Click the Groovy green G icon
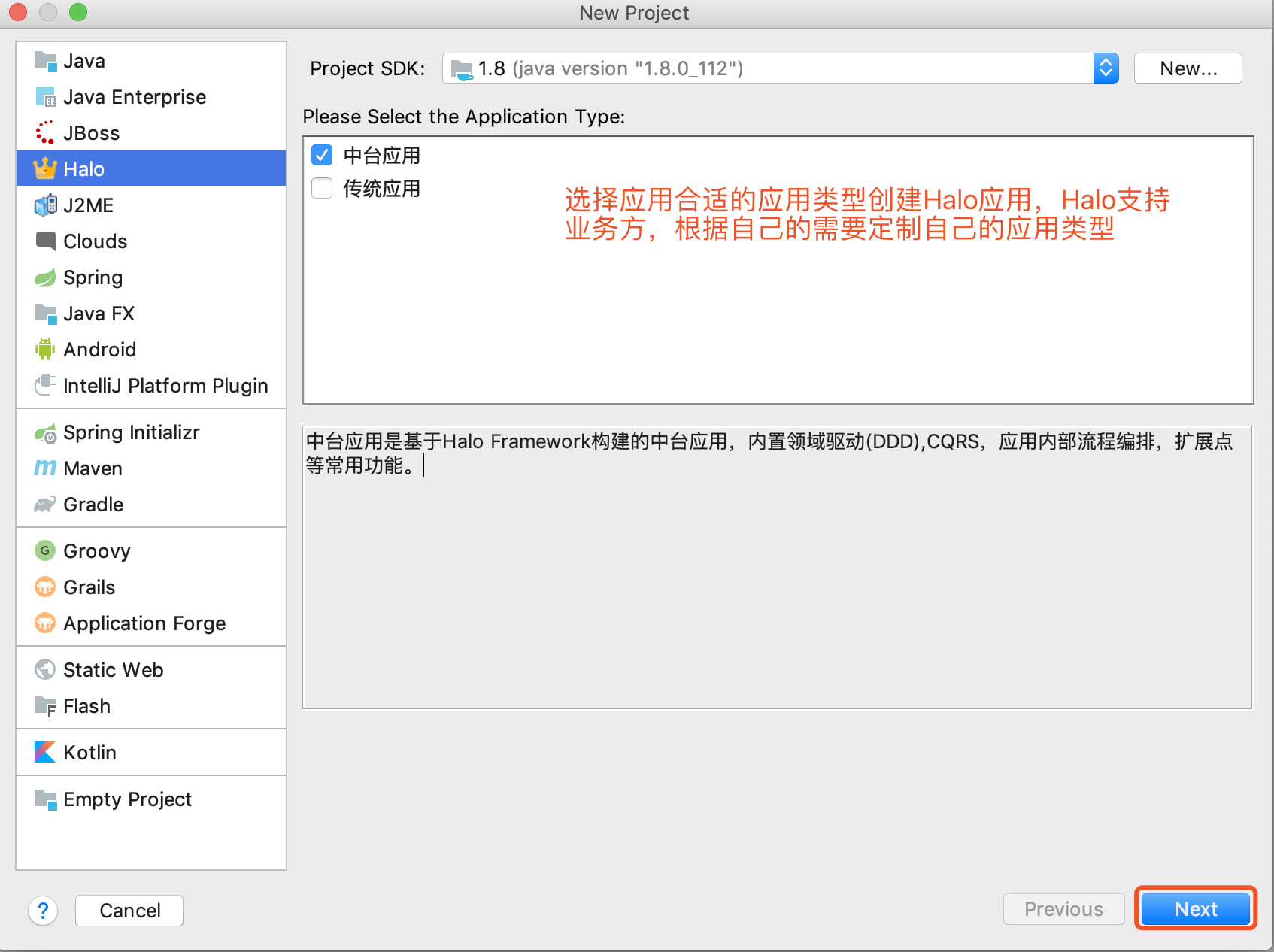 45,551
